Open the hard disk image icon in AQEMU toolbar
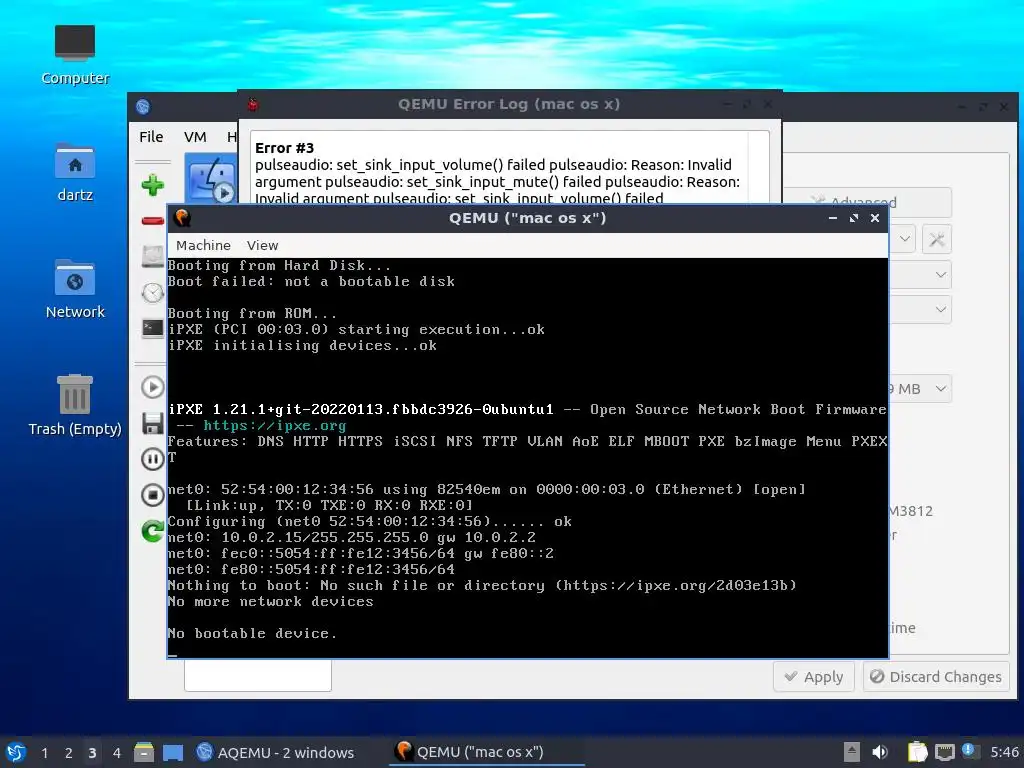The image size is (1024, 768). 153,256
